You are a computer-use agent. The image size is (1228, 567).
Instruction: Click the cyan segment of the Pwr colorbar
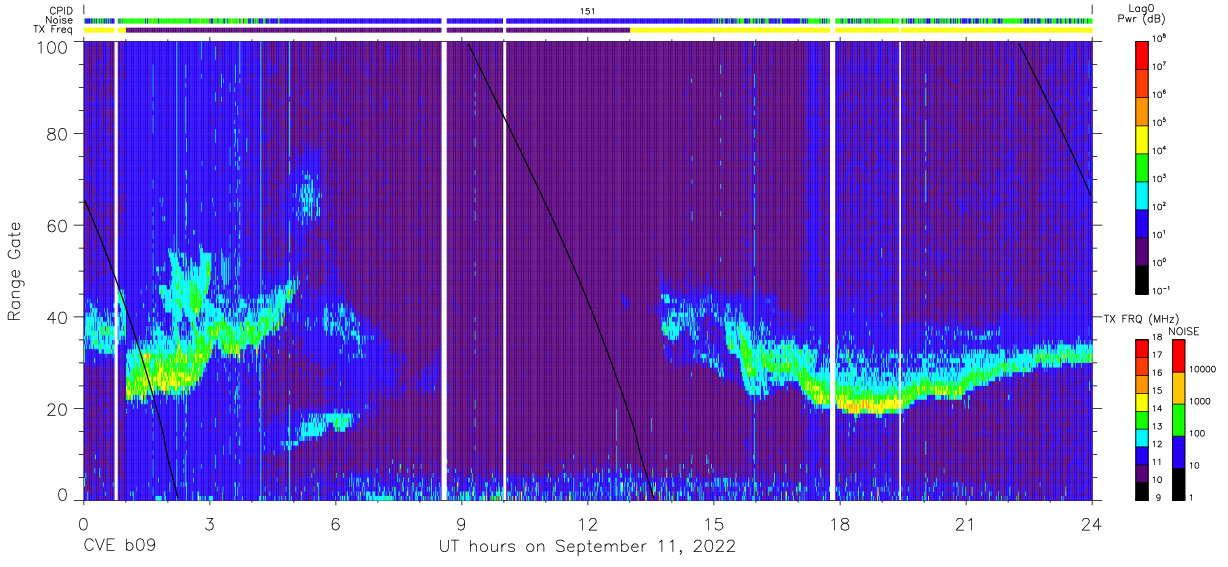coord(1142,195)
